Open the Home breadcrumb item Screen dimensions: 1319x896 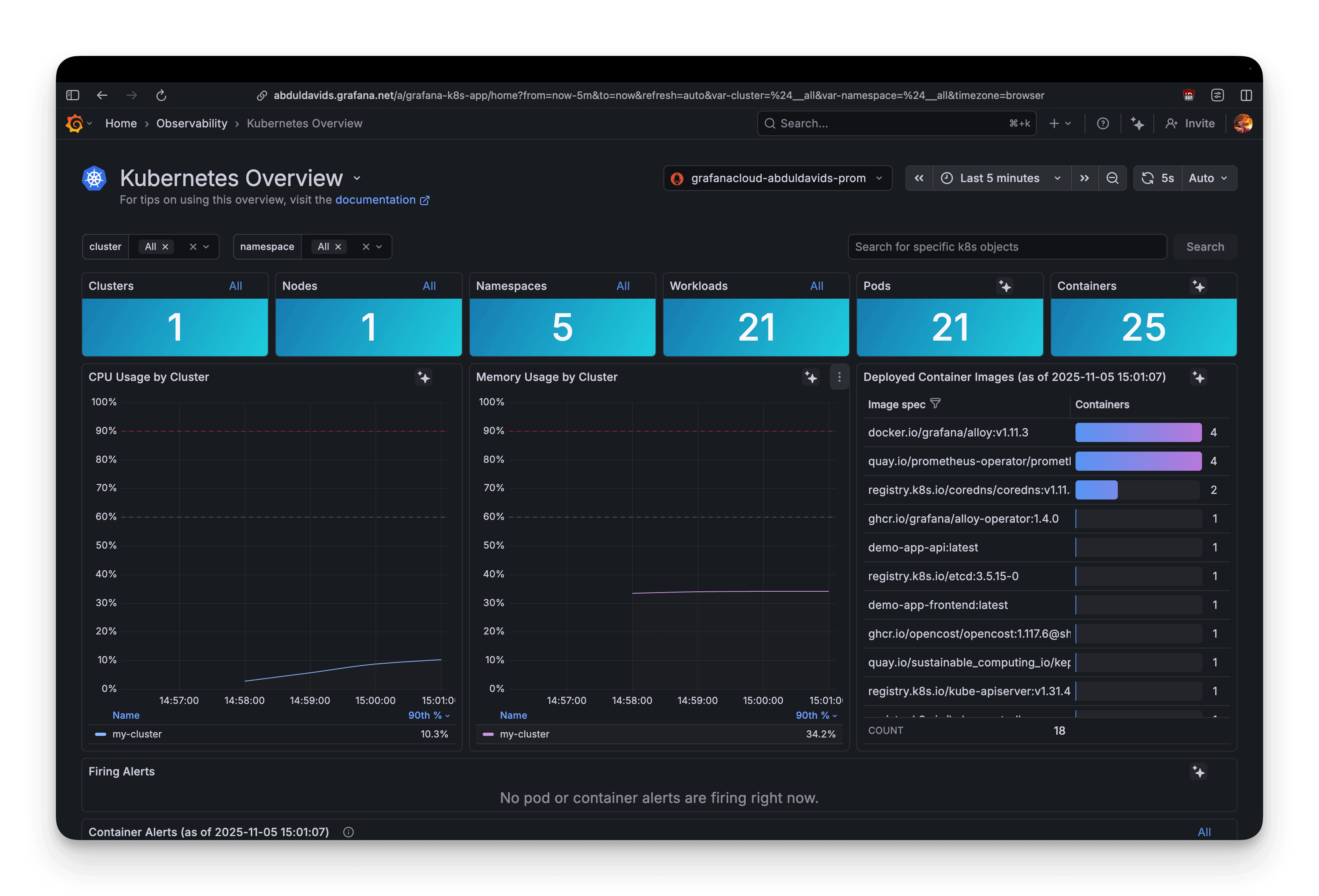[121, 123]
